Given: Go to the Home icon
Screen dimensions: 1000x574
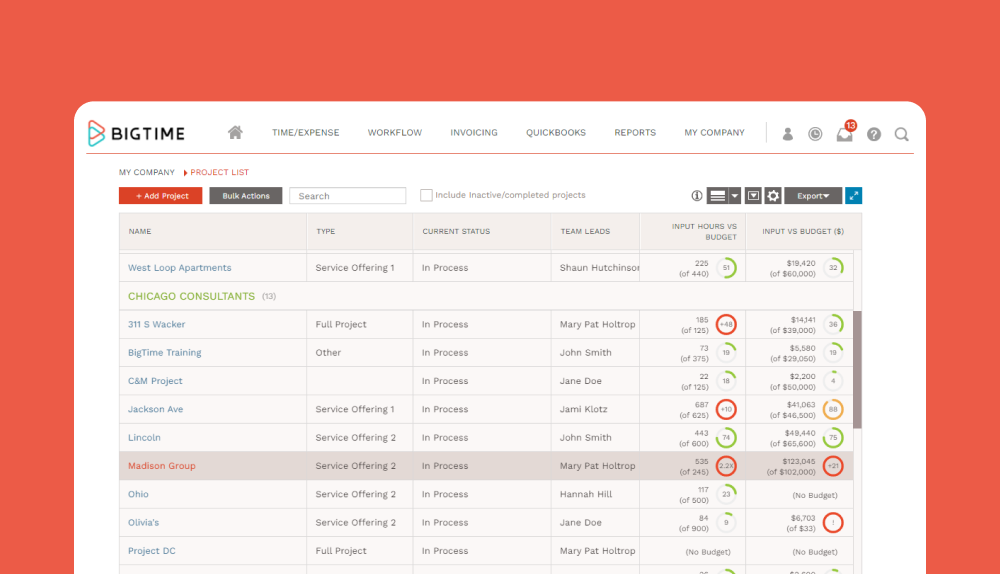Looking at the screenshot, I should 235,132.
